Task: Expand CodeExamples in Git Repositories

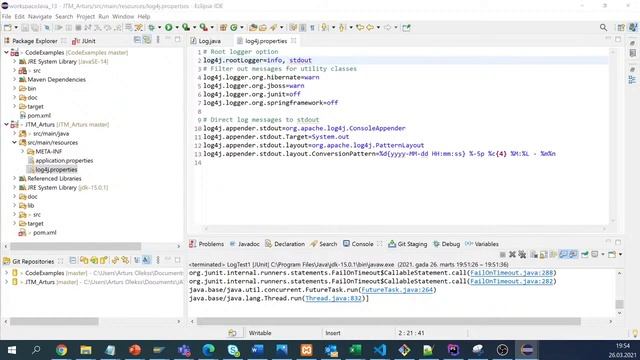Action: click(6, 273)
